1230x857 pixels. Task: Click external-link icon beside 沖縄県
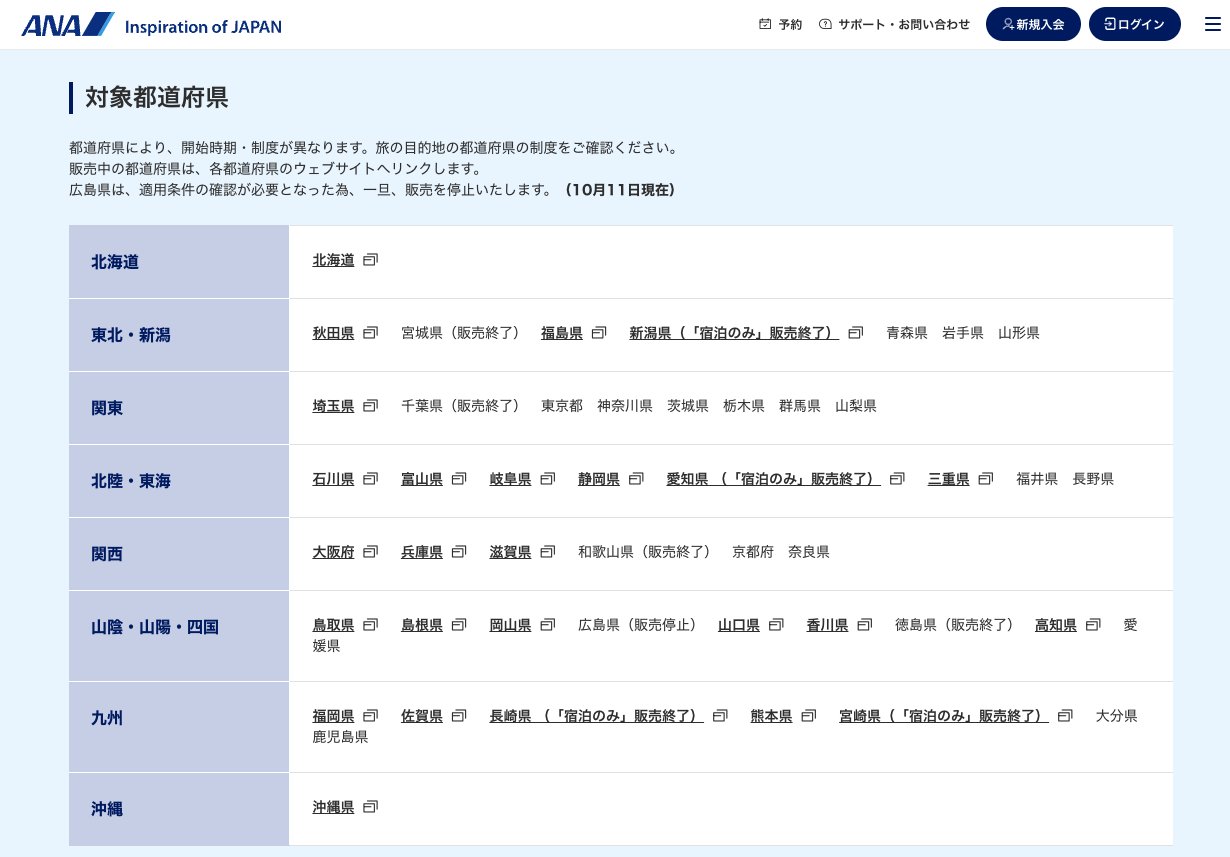click(x=371, y=807)
